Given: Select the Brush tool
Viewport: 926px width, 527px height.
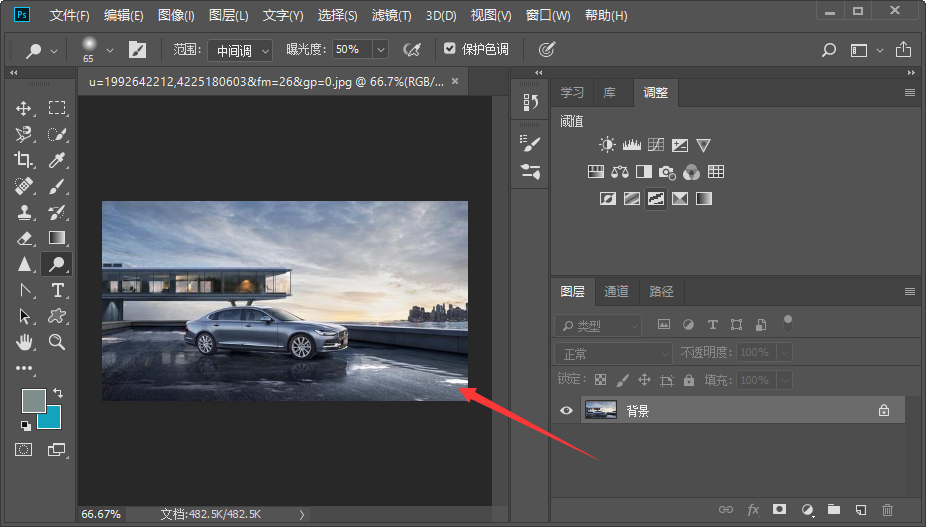Looking at the screenshot, I should 57,186.
